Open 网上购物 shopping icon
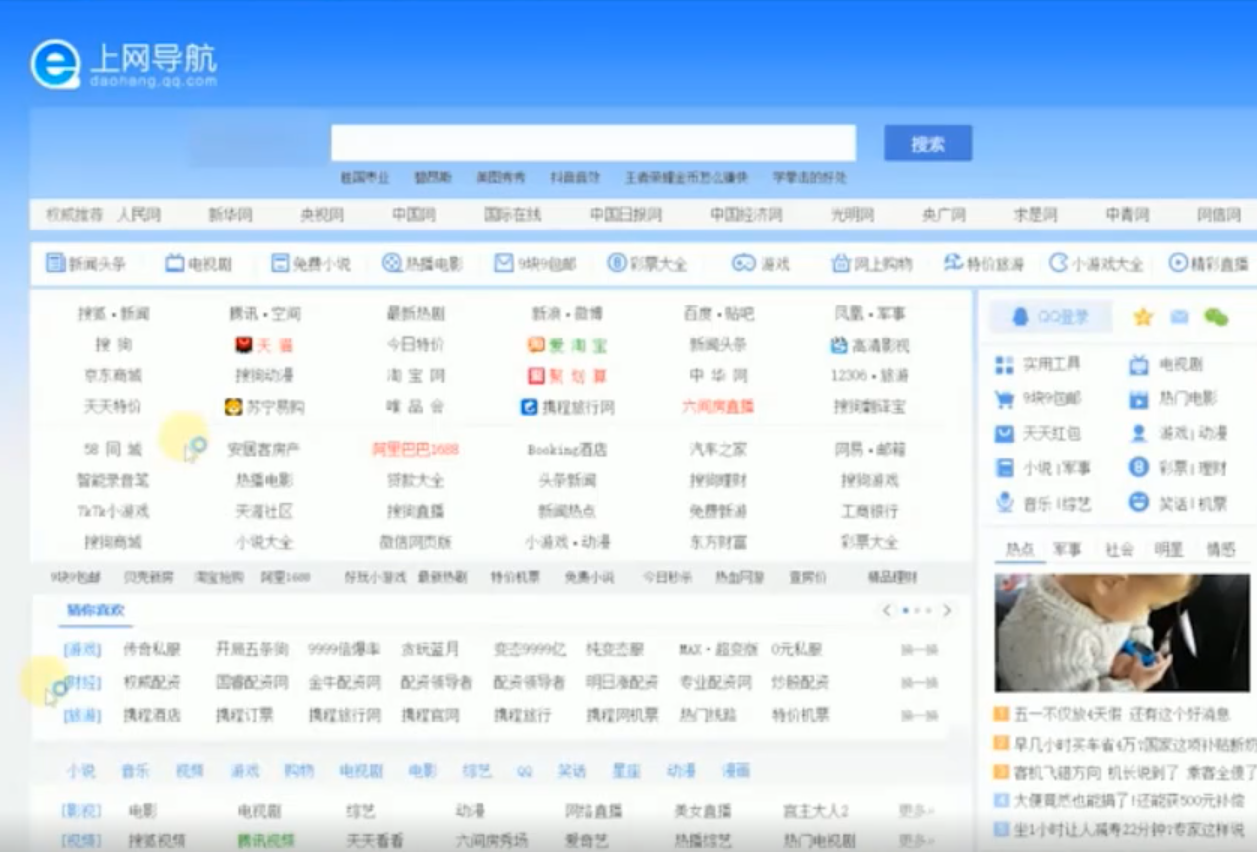Viewport: 1257px width, 852px height. tap(840, 264)
